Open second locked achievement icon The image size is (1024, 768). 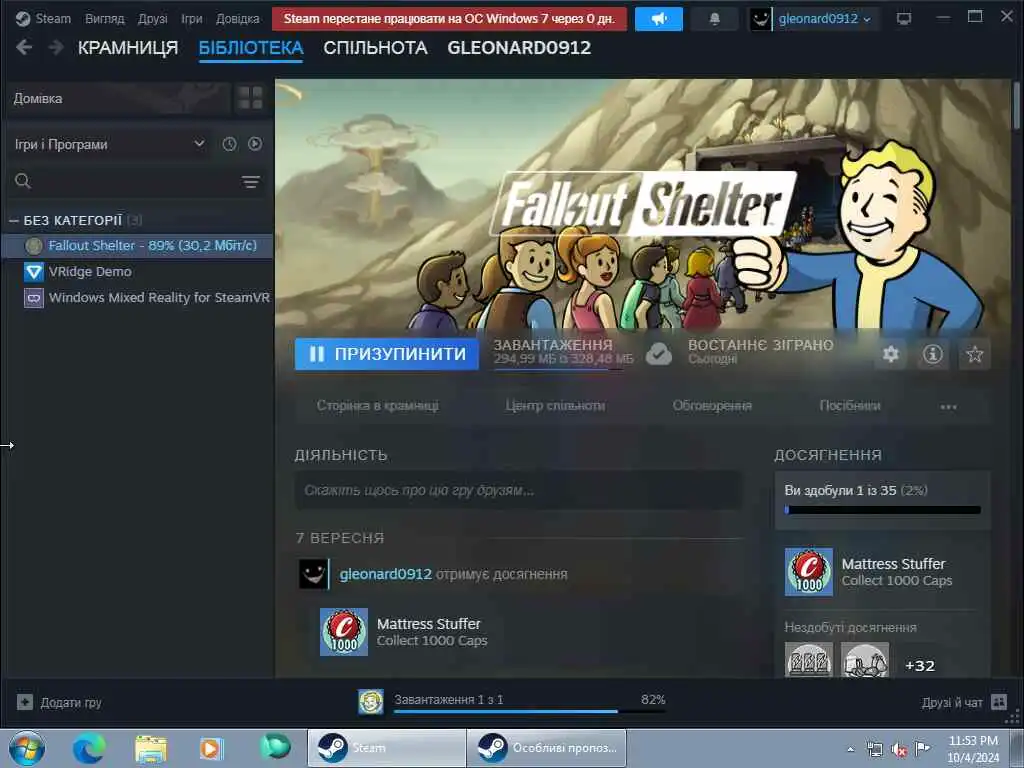click(865, 660)
